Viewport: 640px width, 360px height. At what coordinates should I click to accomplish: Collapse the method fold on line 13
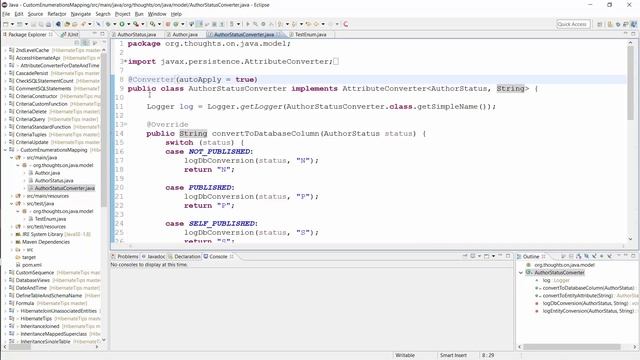tap(125, 124)
